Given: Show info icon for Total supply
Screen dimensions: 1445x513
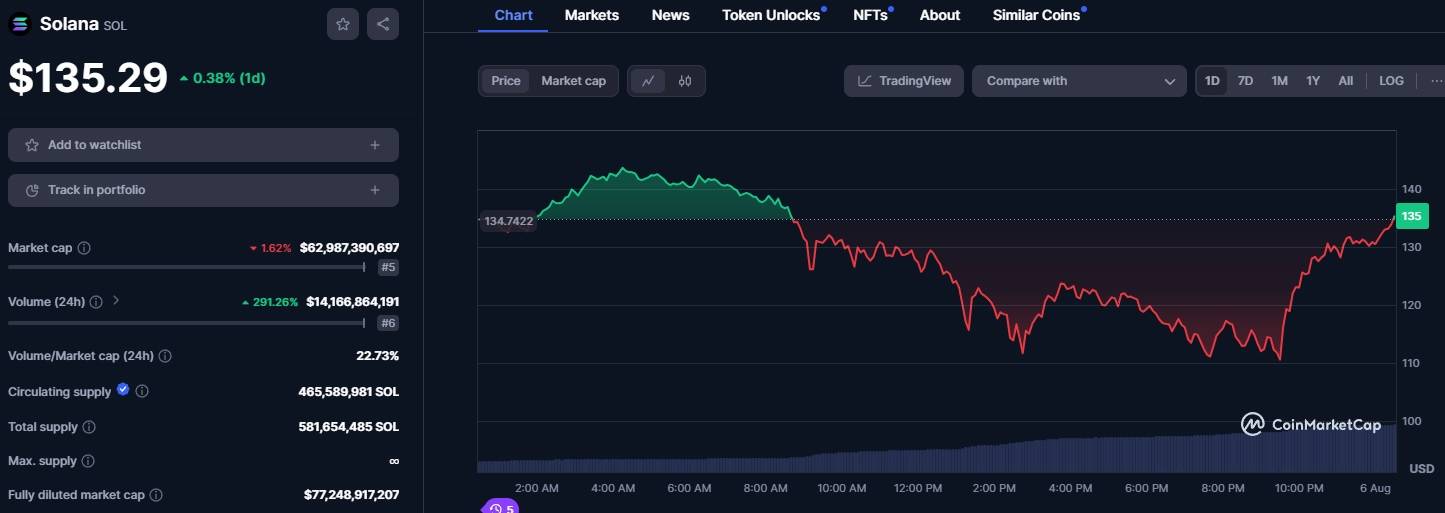Looking at the screenshot, I should [x=89, y=427].
